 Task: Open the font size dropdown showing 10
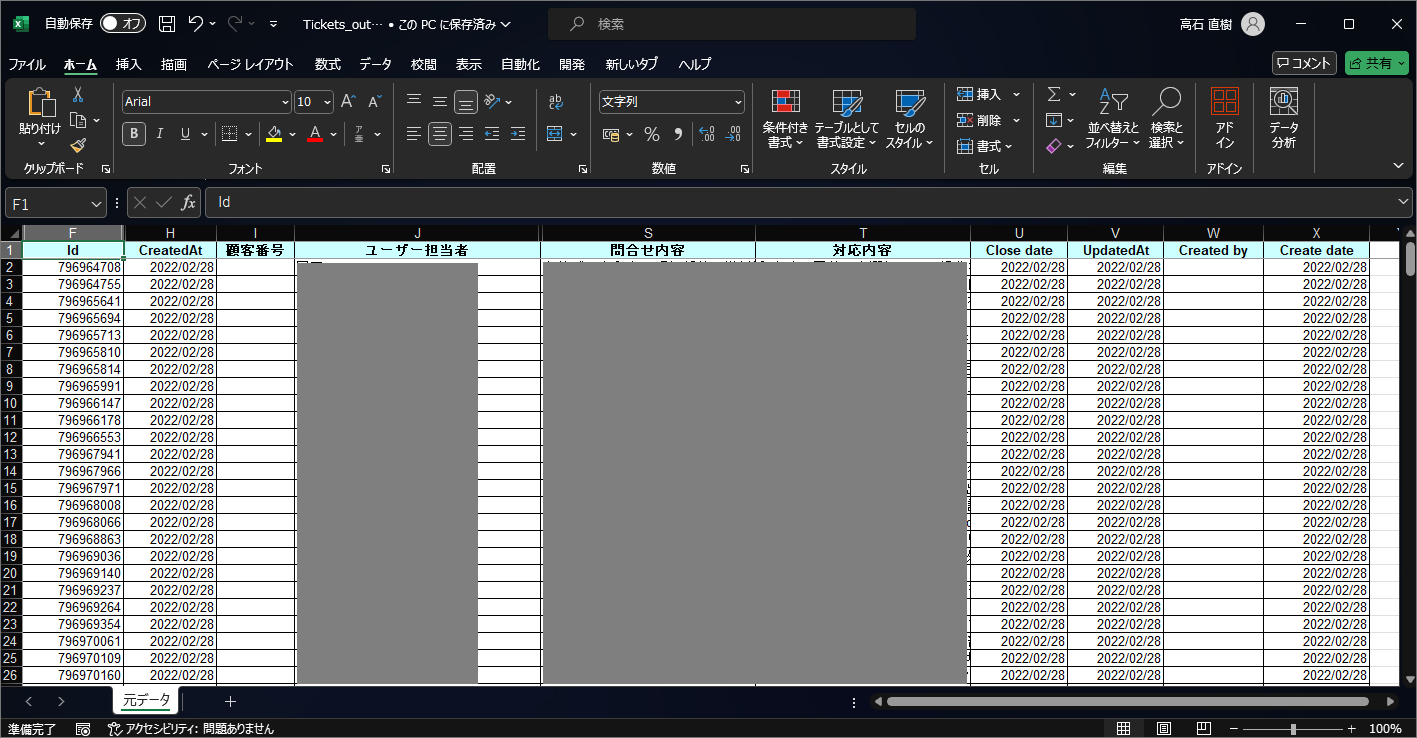327,102
